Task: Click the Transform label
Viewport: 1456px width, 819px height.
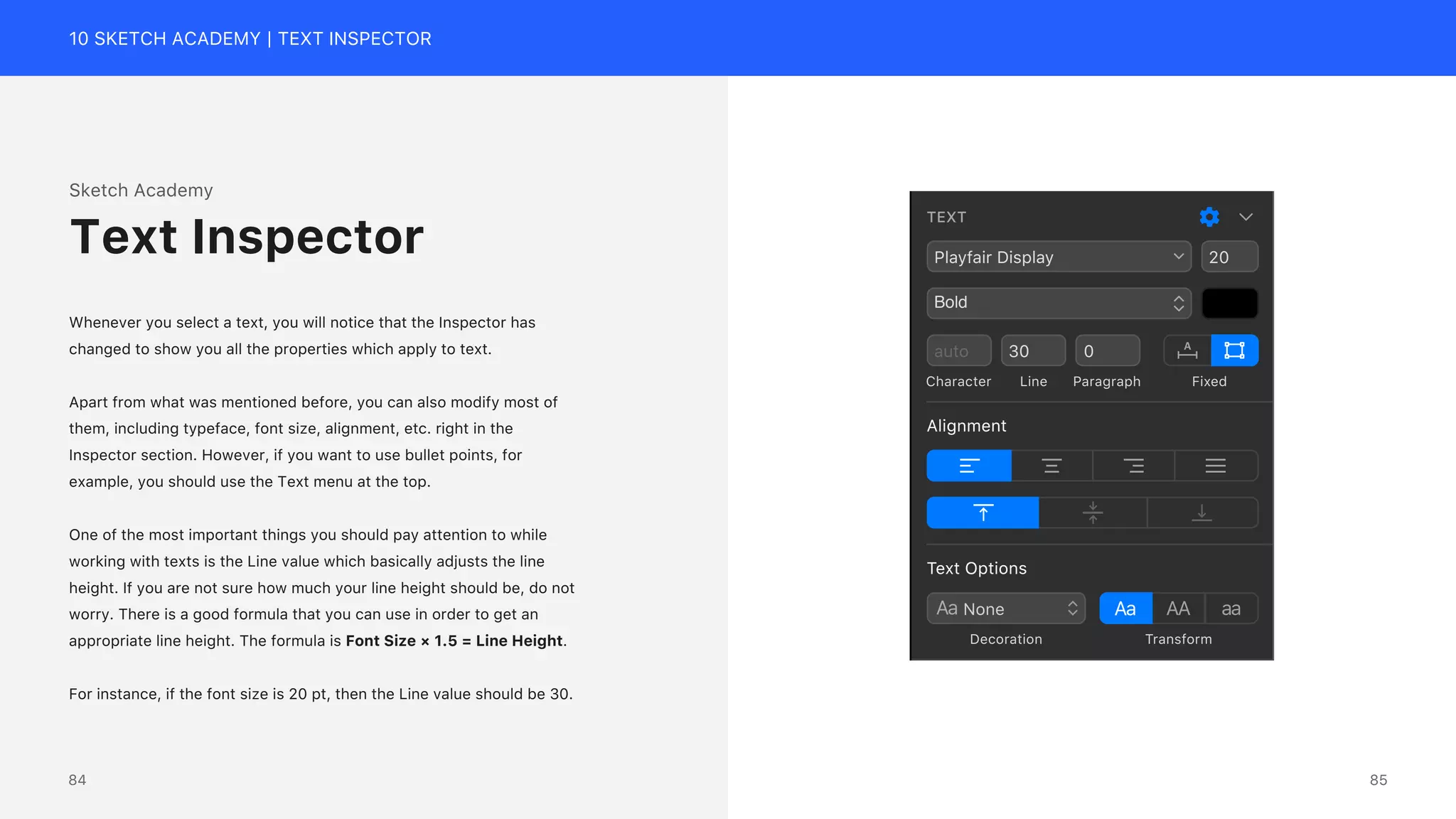Action: (1178, 639)
